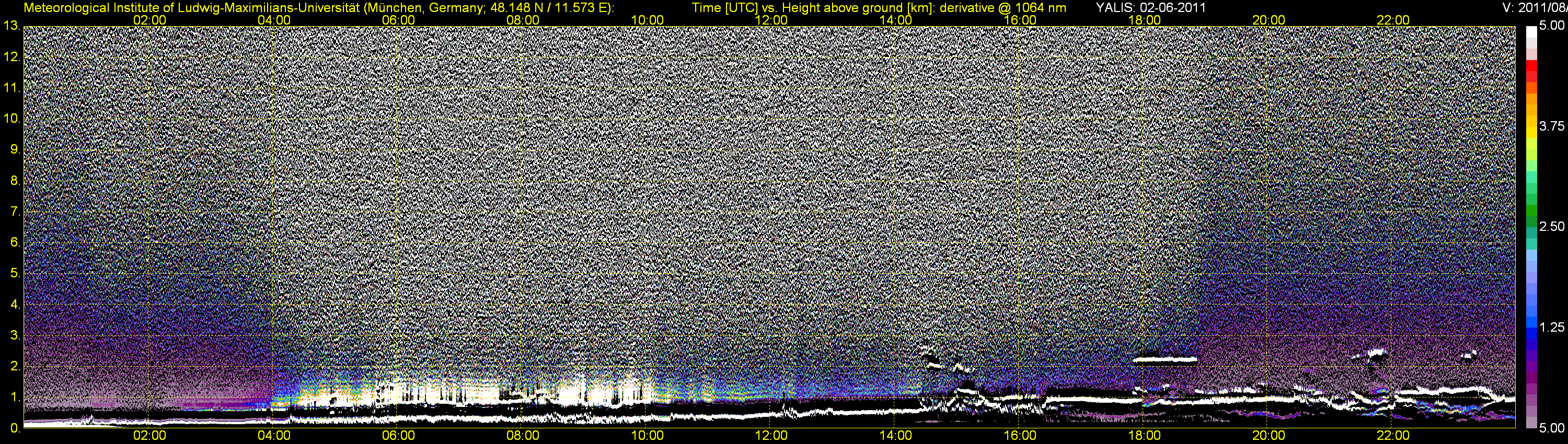The width and height of the screenshot is (1568, 444).
Task: Click the 04:00 label on the bottom time axis
Action: click(x=274, y=436)
